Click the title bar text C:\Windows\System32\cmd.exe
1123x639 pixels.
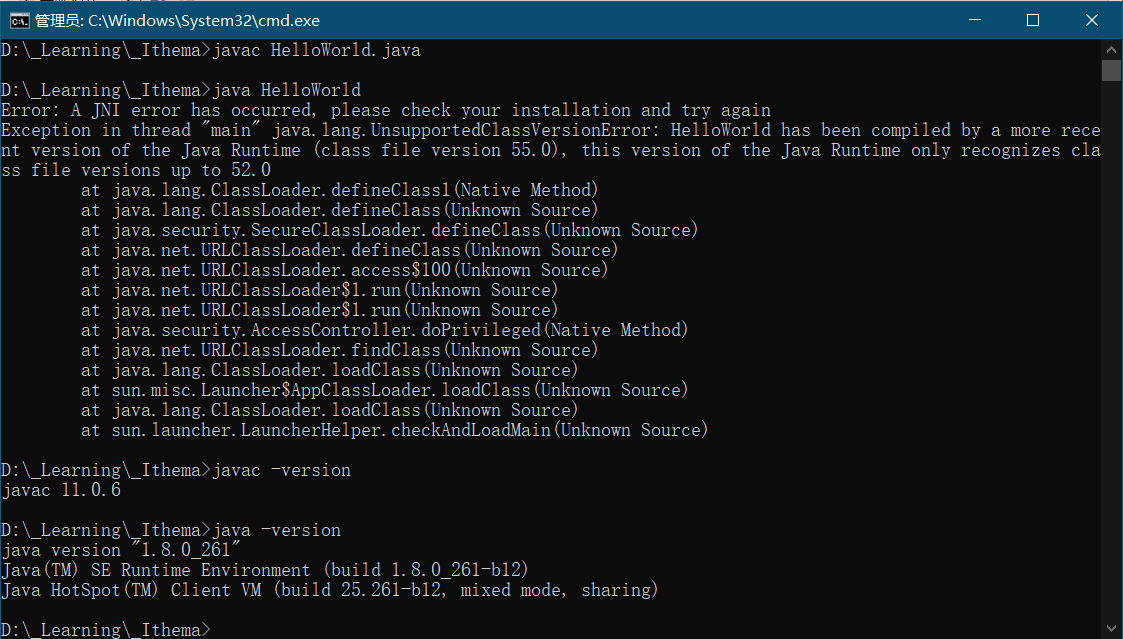178,20
